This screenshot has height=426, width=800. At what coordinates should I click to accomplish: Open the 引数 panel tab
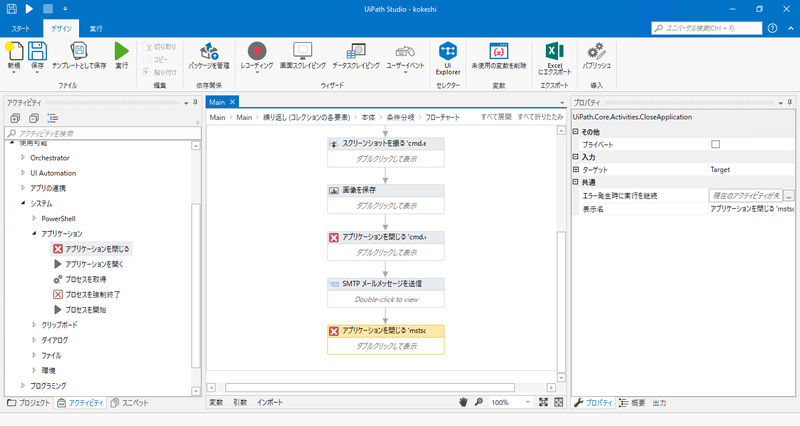coord(240,402)
